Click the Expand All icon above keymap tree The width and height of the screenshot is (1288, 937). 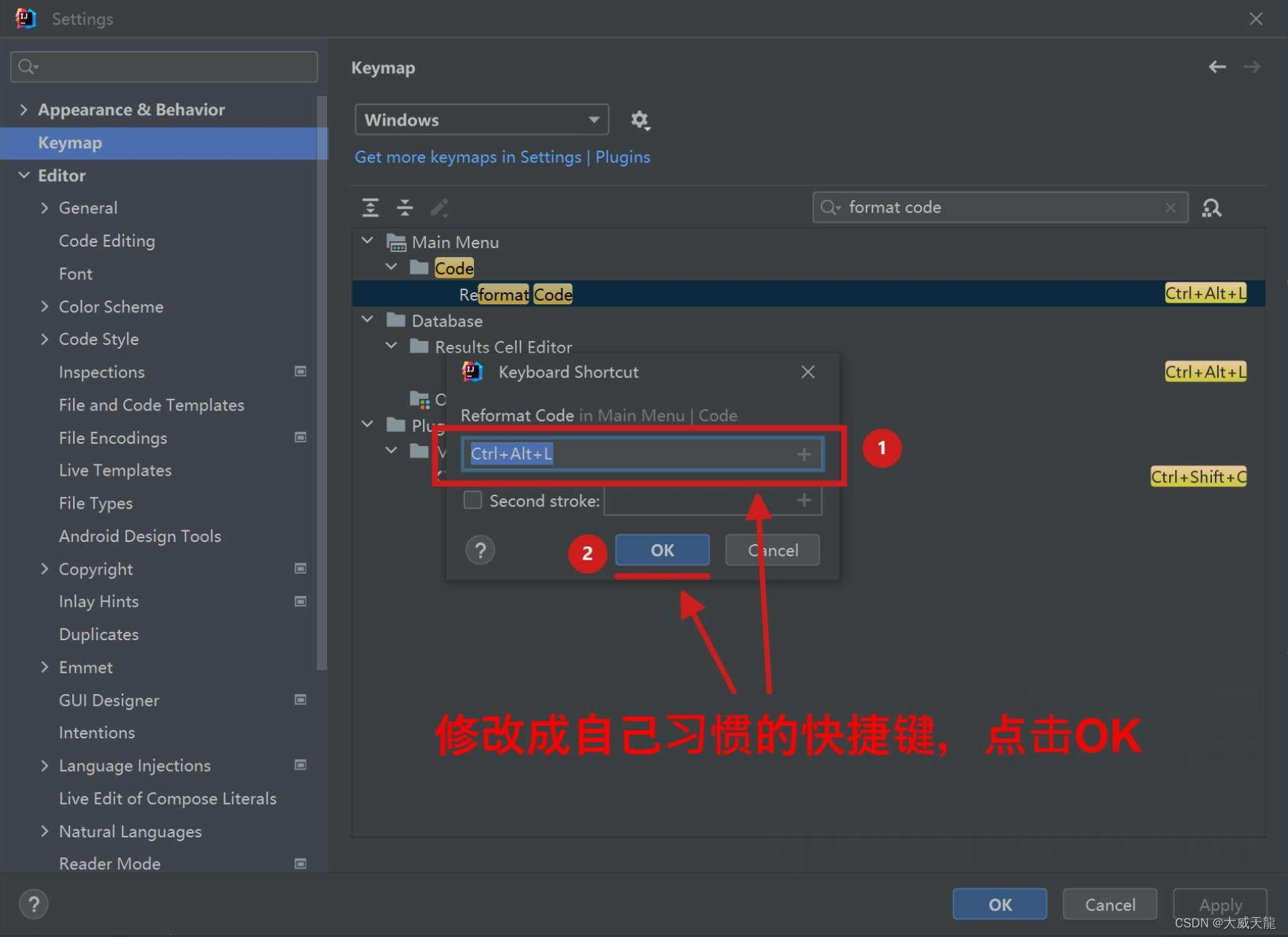coord(370,207)
